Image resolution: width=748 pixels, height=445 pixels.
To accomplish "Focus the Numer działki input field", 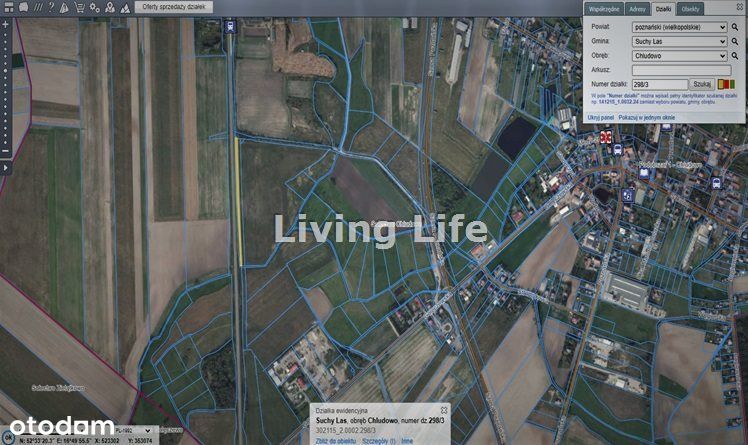I will pyautogui.click(x=660, y=84).
